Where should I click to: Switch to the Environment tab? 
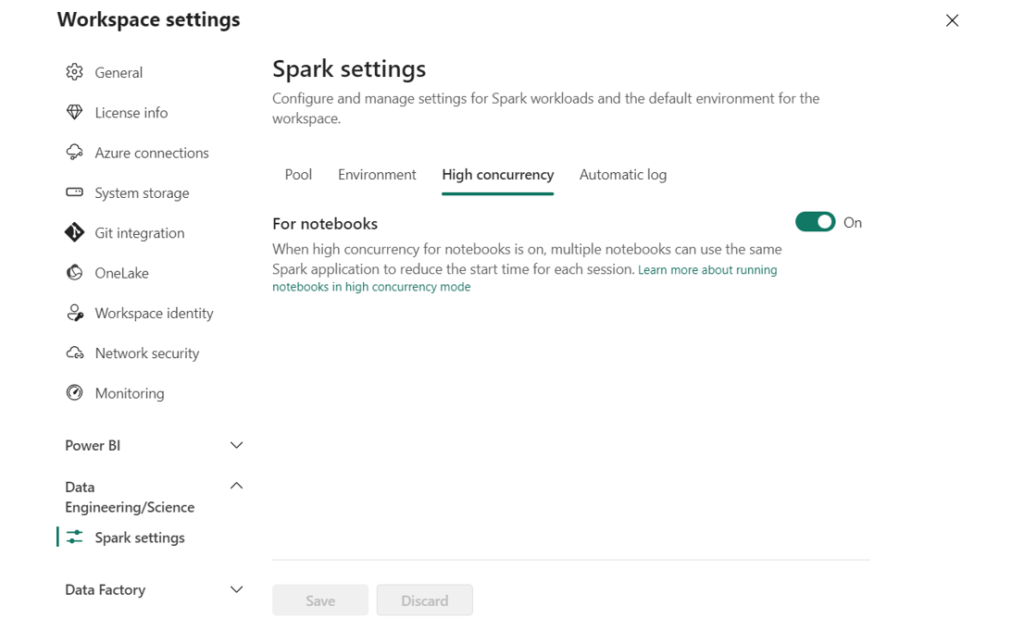[x=377, y=174]
